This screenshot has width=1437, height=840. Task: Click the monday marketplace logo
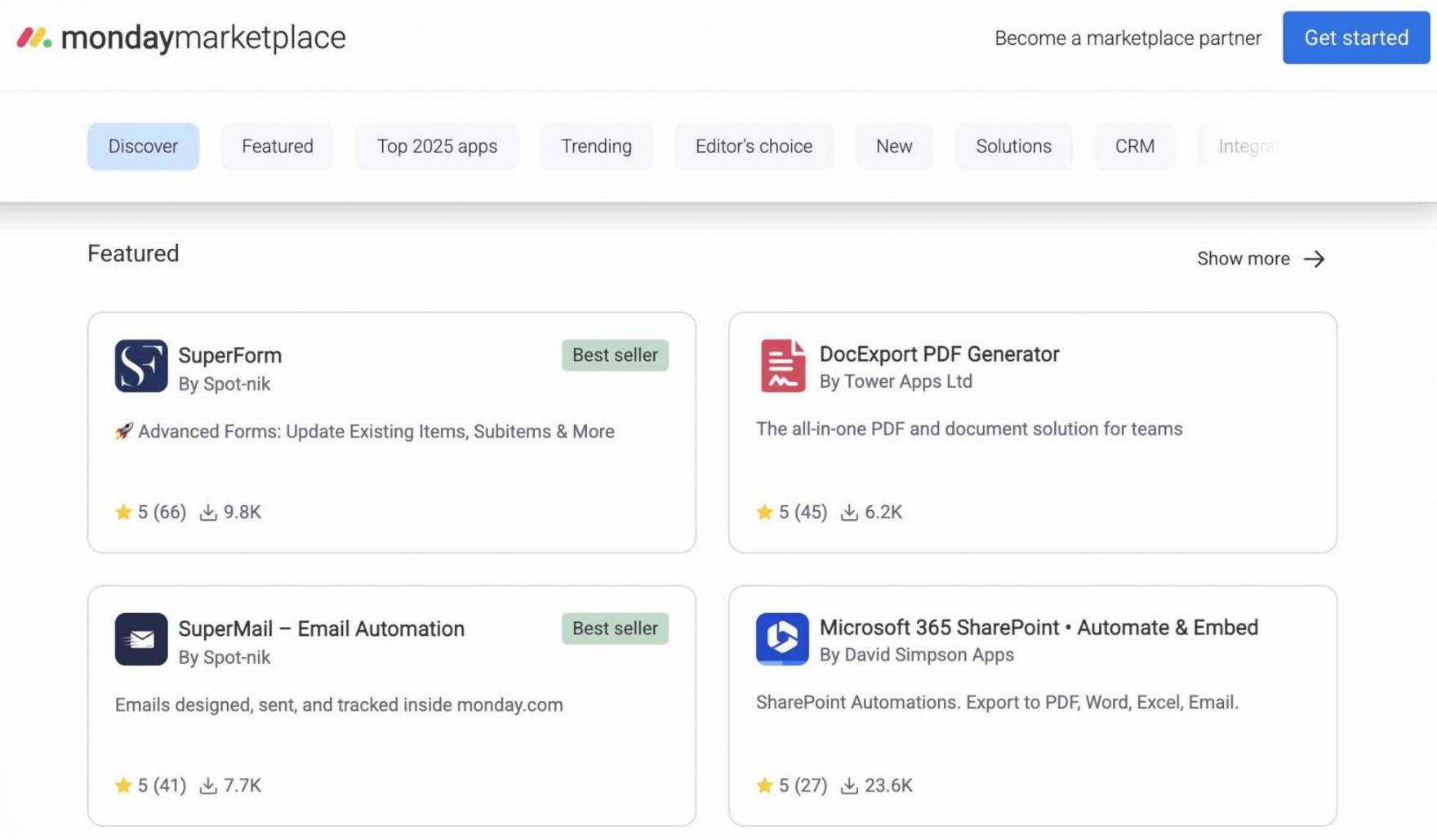[x=181, y=38]
